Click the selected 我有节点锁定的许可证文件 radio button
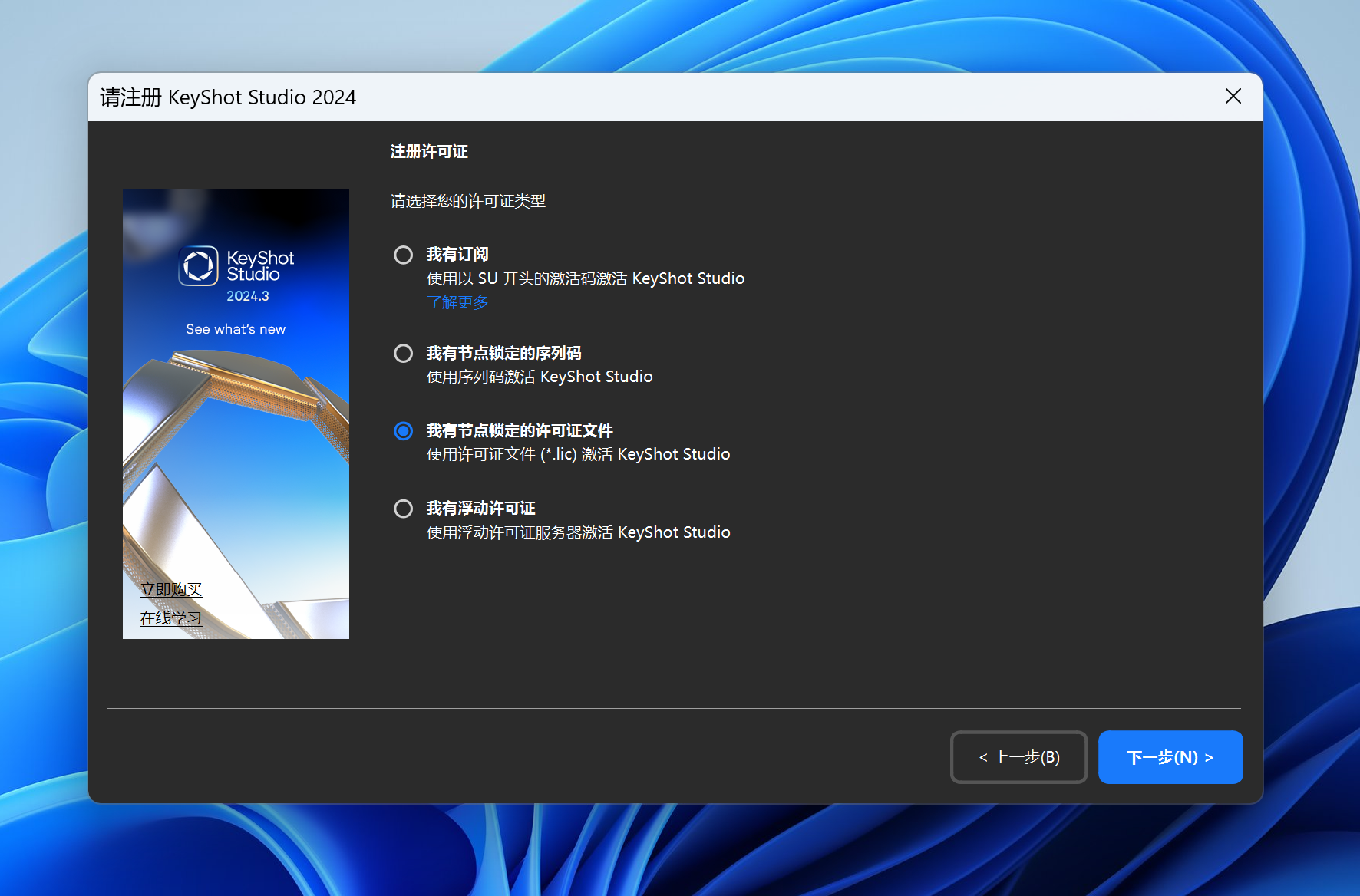 click(403, 431)
